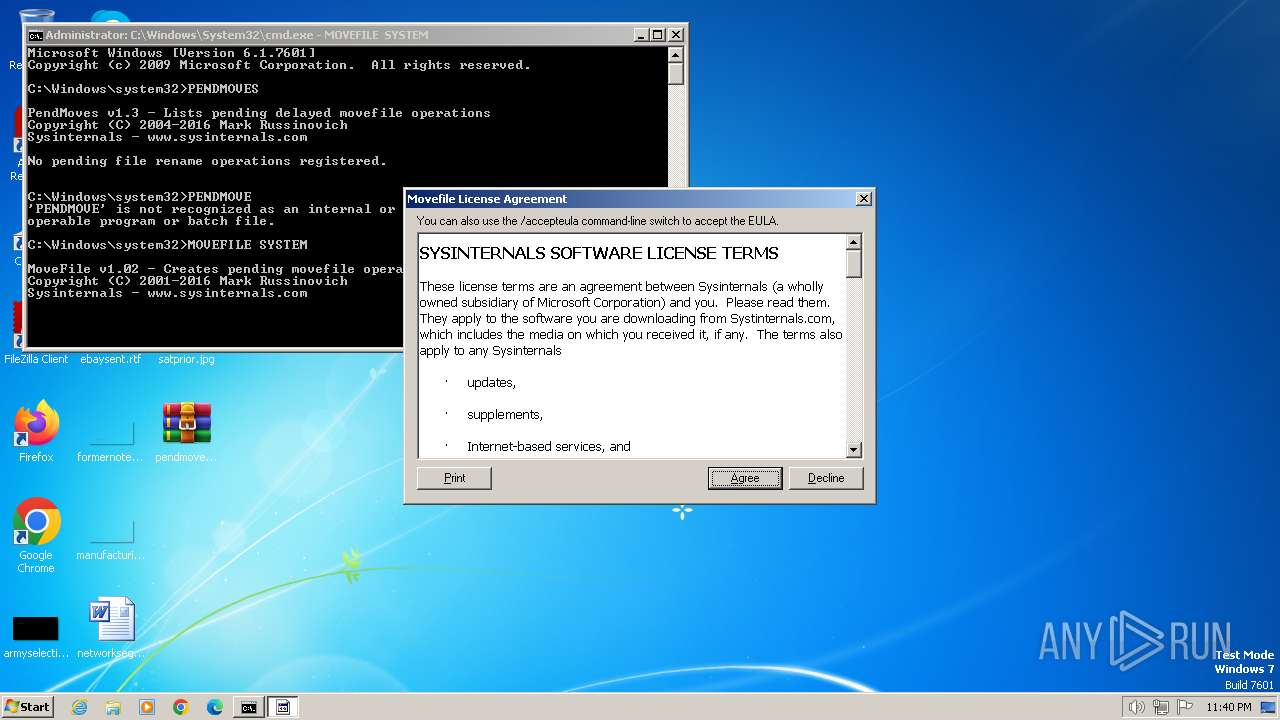Viewport: 1280px width, 720px height.
Task: Select the manufacturi desktop file
Action: pyautogui.click(x=110, y=540)
